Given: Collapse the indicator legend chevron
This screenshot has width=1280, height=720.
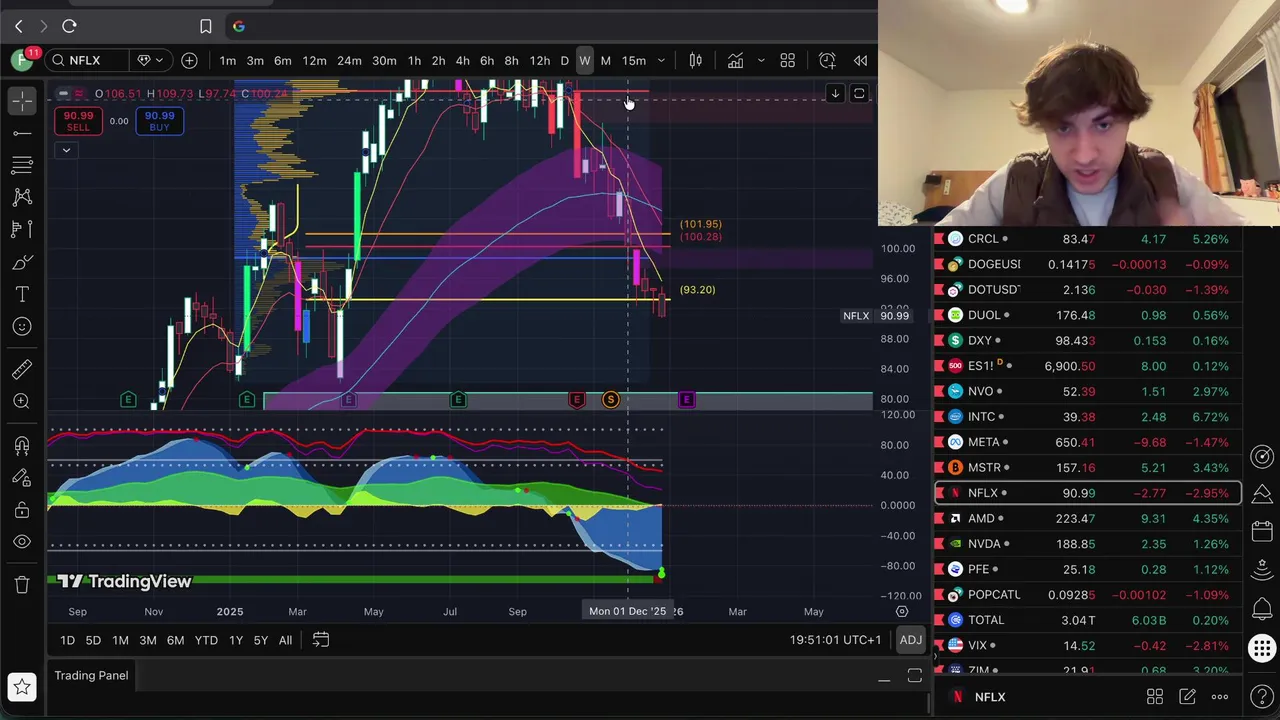Looking at the screenshot, I should point(66,151).
